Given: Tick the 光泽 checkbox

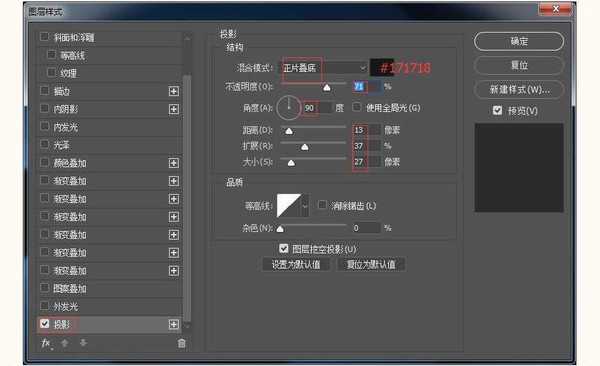Looking at the screenshot, I should [x=44, y=144].
